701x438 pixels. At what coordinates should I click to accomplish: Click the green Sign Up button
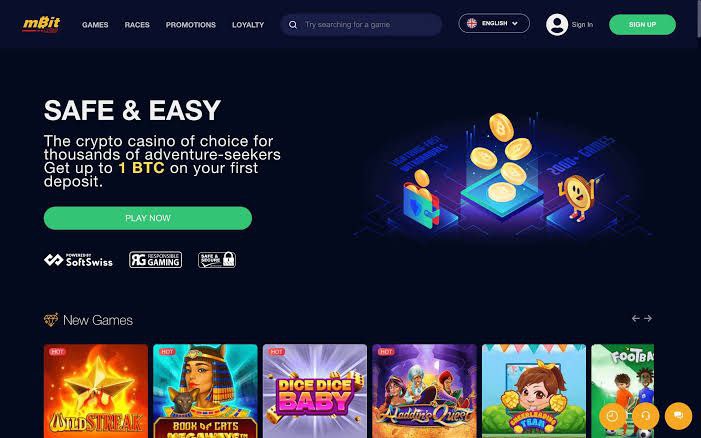tap(642, 25)
